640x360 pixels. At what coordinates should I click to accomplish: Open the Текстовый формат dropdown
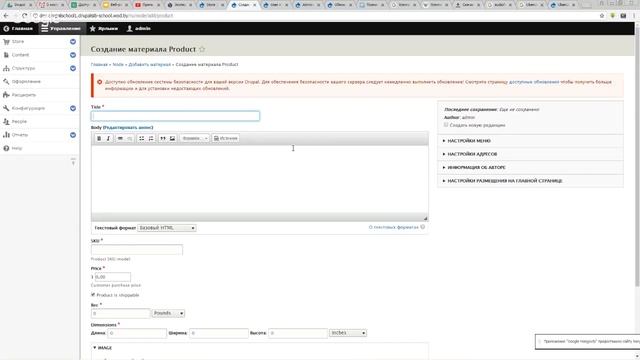point(167,228)
